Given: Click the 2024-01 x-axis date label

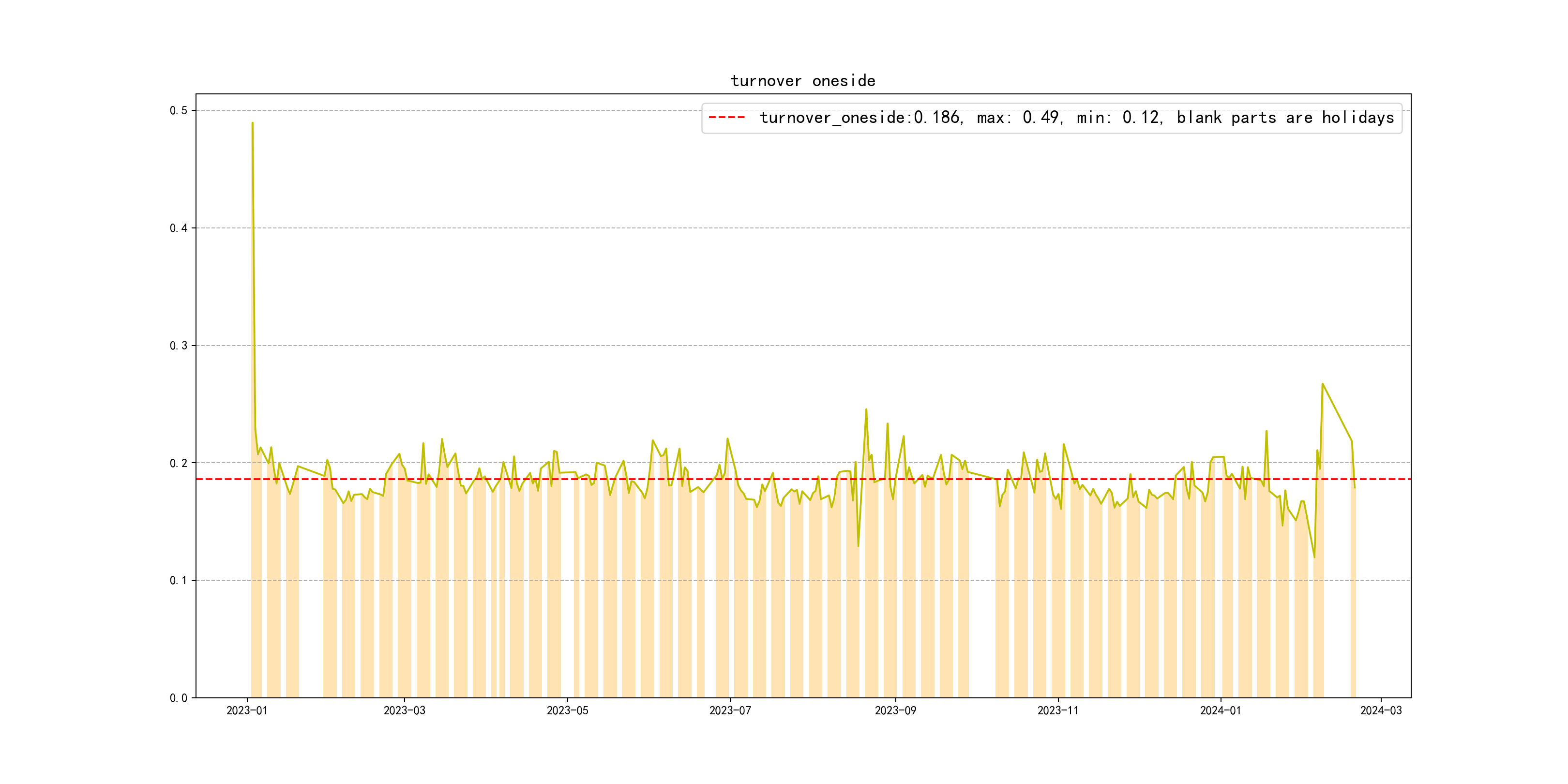Looking at the screenshot, I should click(1220, 711).
